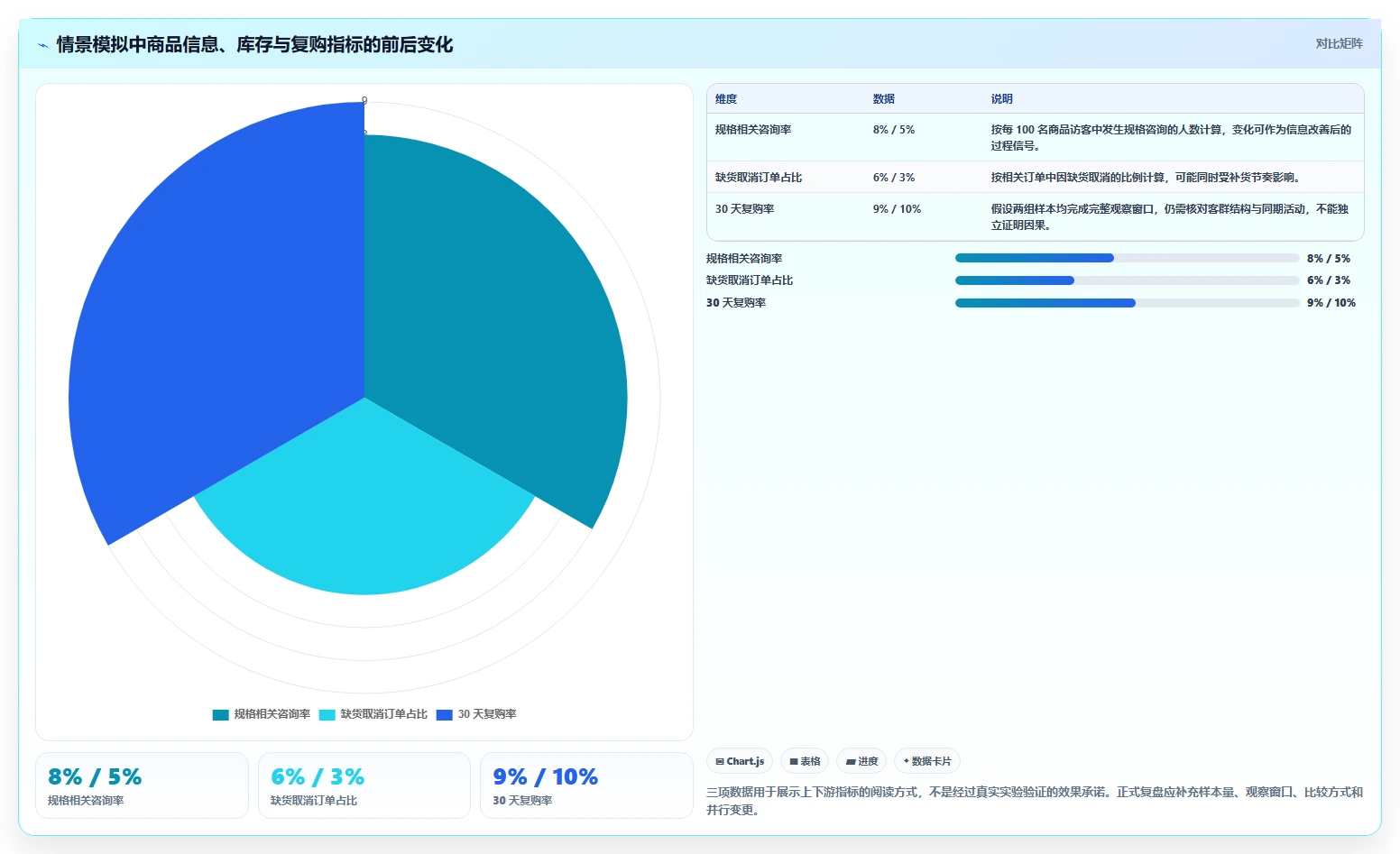The height and width of the screenshot is (854, 1400).
Task: Click description starting 假设两组样本均完成
Action: pos(1171,217)
